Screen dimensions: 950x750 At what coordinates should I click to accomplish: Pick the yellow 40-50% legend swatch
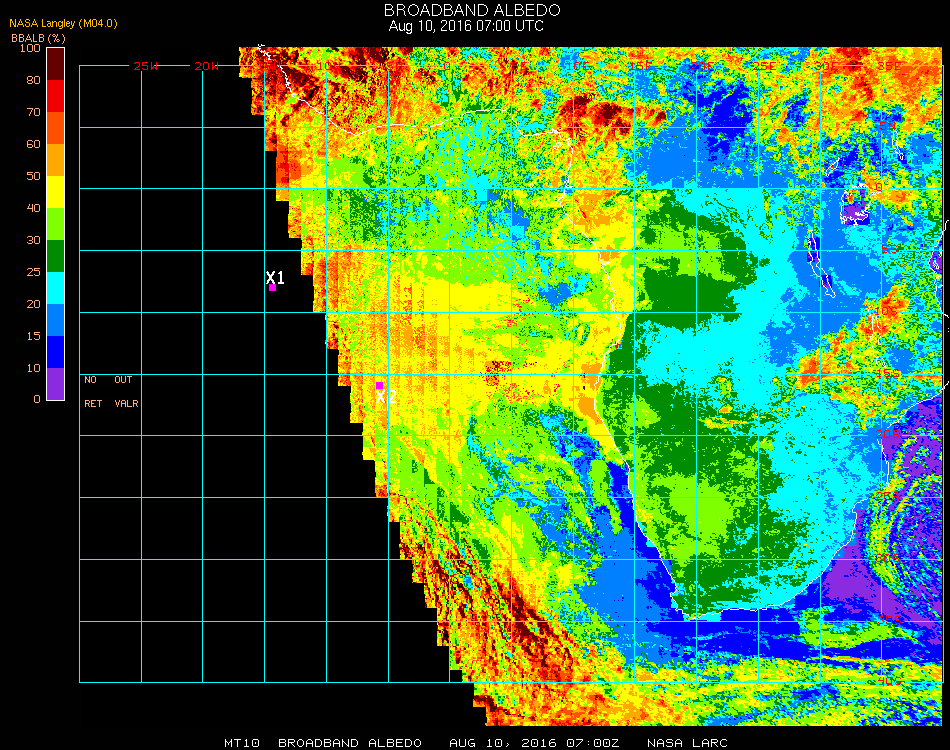(56, 192)
